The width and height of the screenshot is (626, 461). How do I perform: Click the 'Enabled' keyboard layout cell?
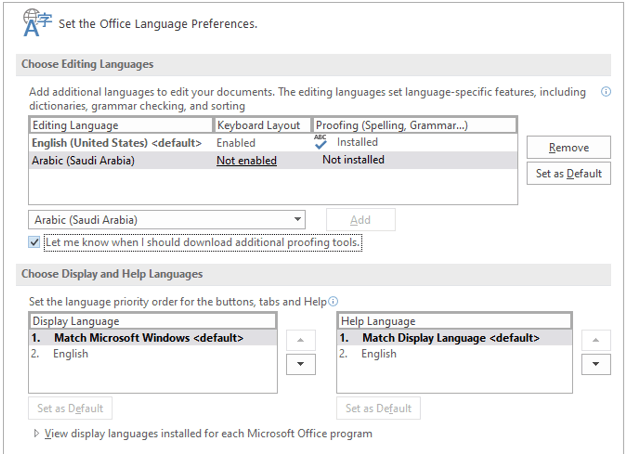(236, 143)
